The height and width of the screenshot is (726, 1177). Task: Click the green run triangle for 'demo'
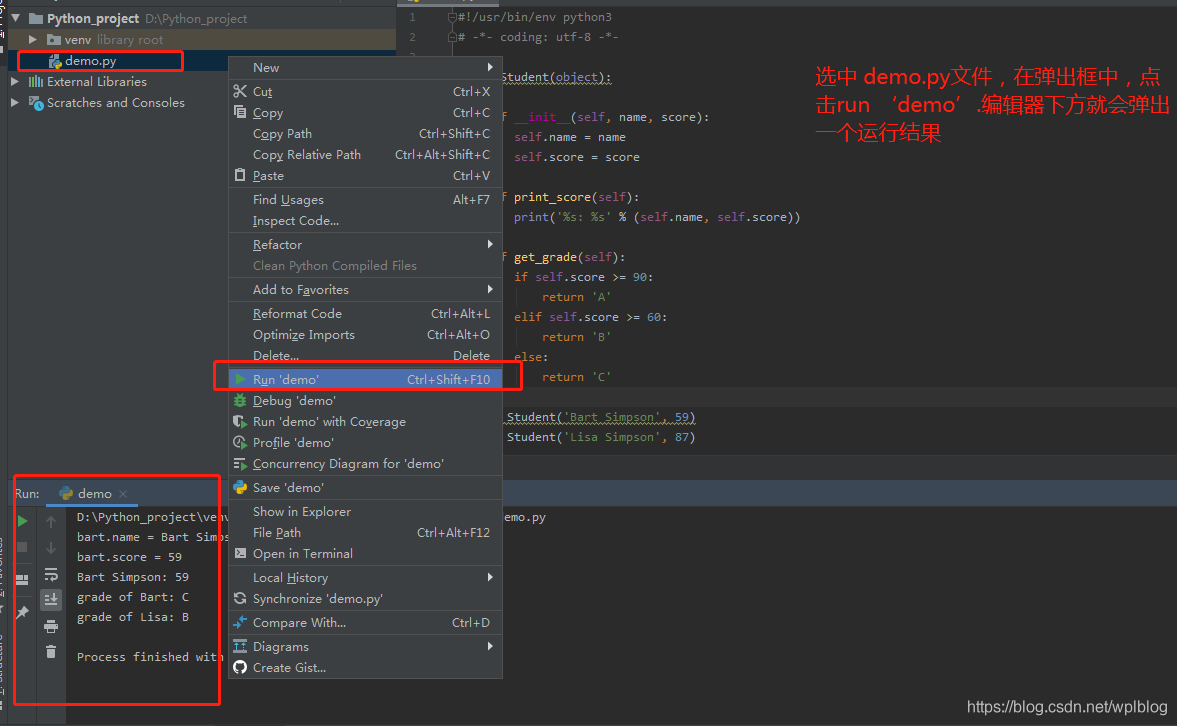click(x=240, y=379)
